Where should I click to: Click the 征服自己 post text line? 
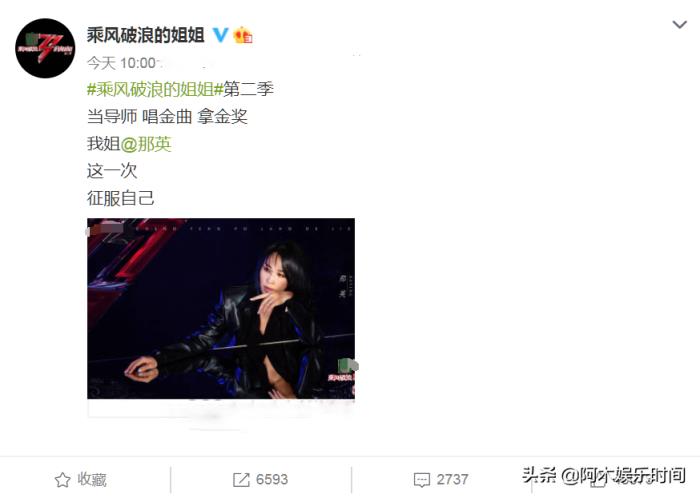121,198
